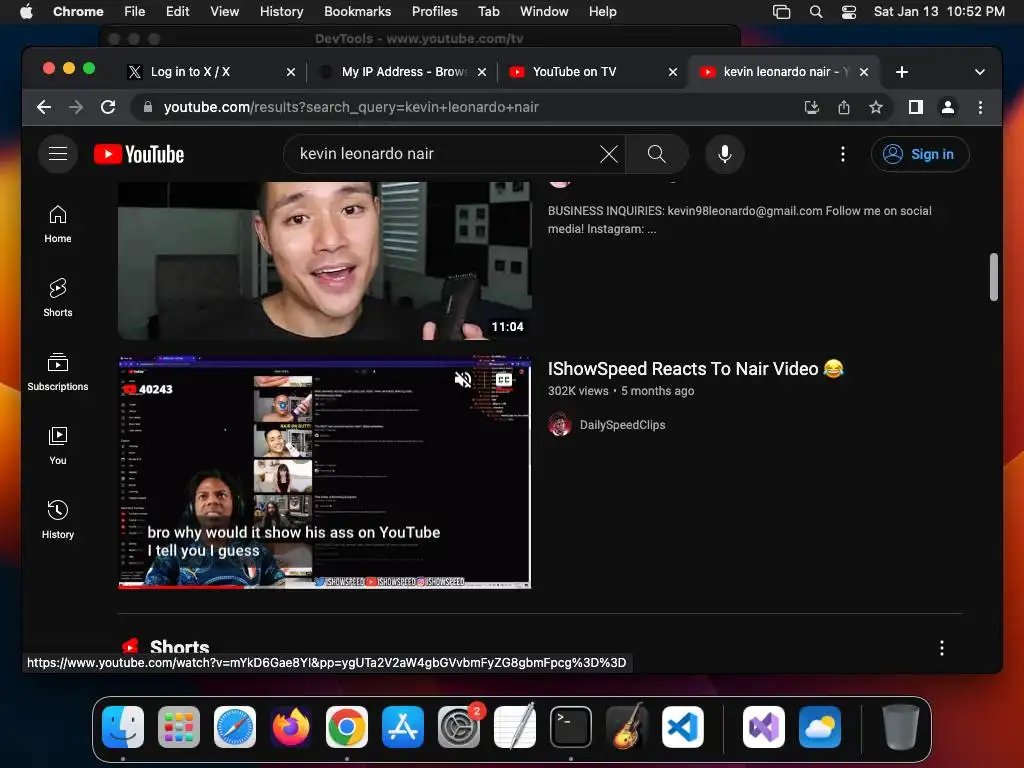Share this page icon in address bar
The height and width of the screenshot is (768, 1024).
coord(844,107)
